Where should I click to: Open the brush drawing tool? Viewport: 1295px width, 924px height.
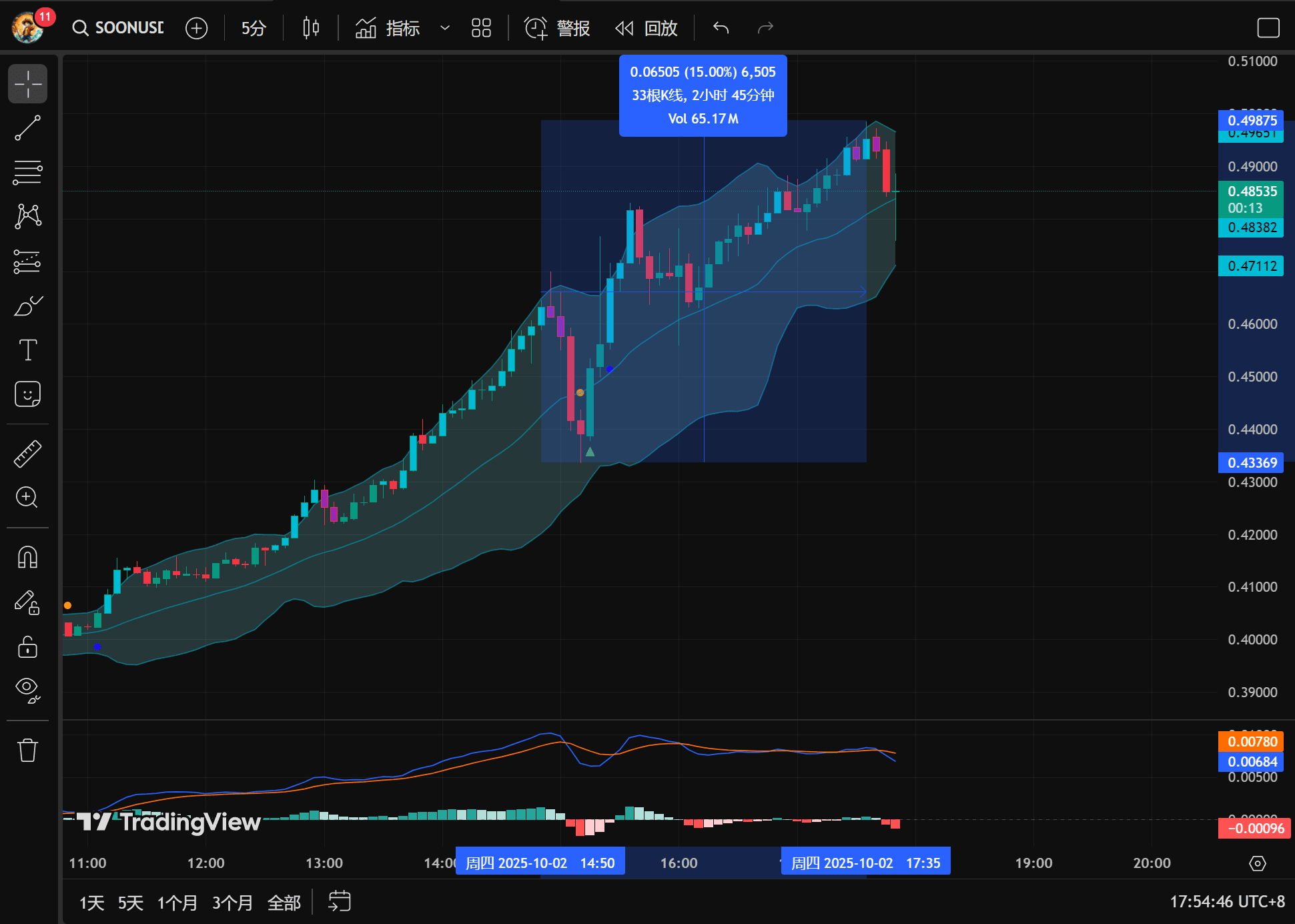click(27, 306)
